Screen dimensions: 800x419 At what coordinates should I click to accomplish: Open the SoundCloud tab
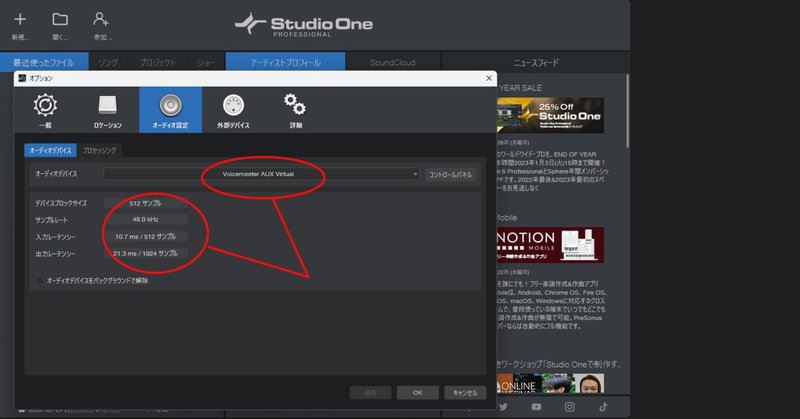click(392, 62)
